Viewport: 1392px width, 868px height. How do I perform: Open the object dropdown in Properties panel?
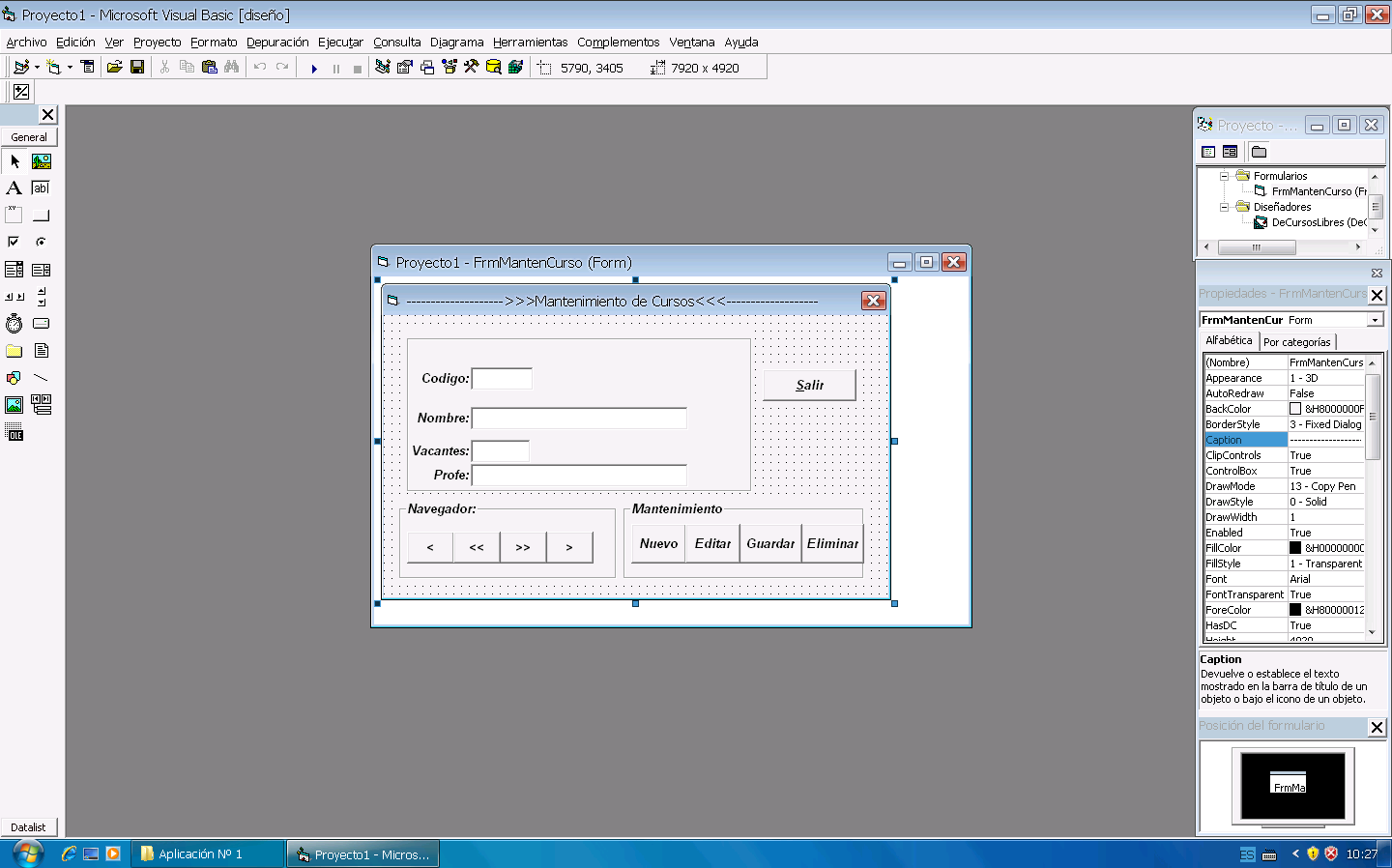1375,320
